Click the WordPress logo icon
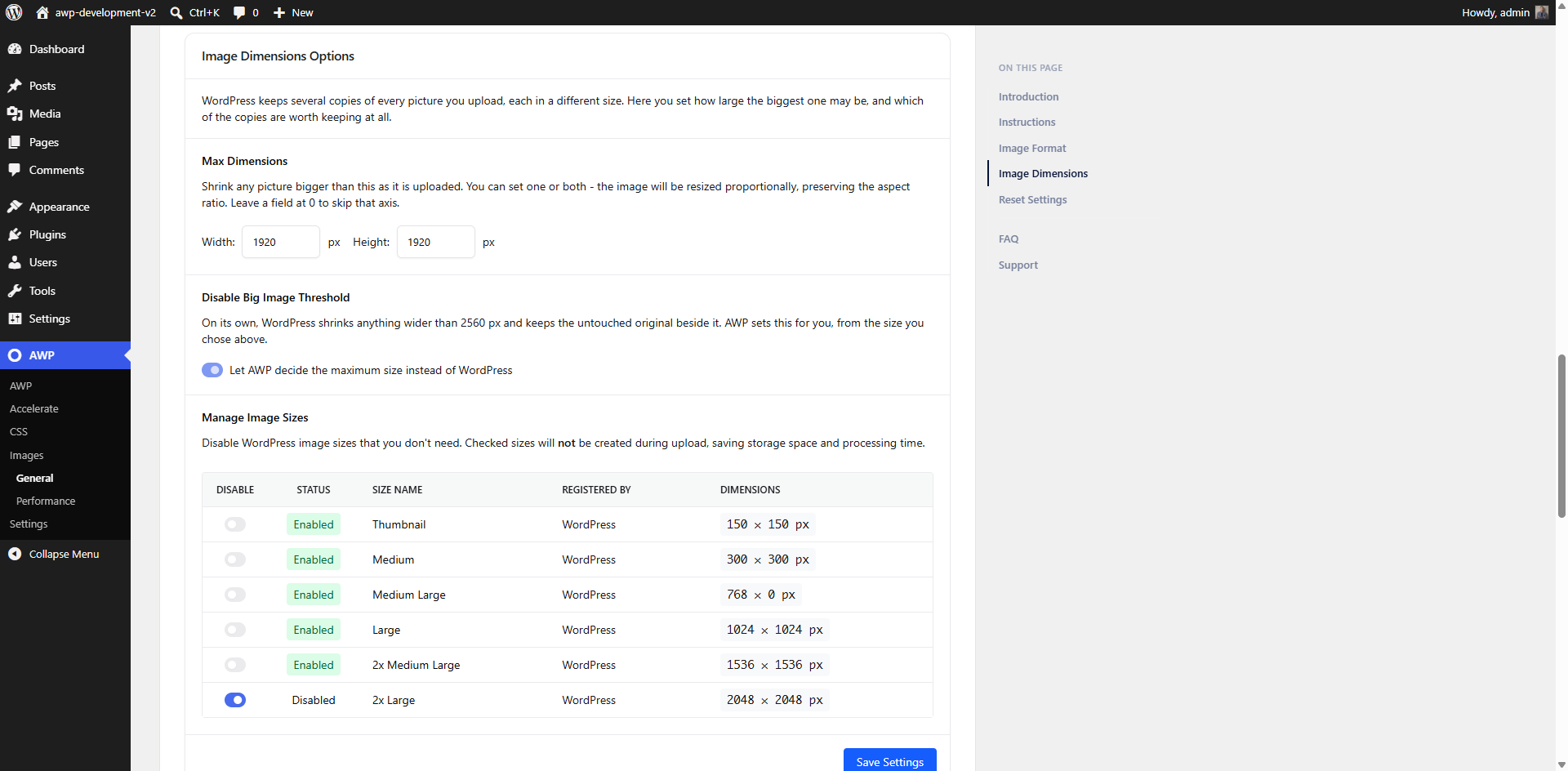Screen dimensions: 1568x771 pos(14,12)
